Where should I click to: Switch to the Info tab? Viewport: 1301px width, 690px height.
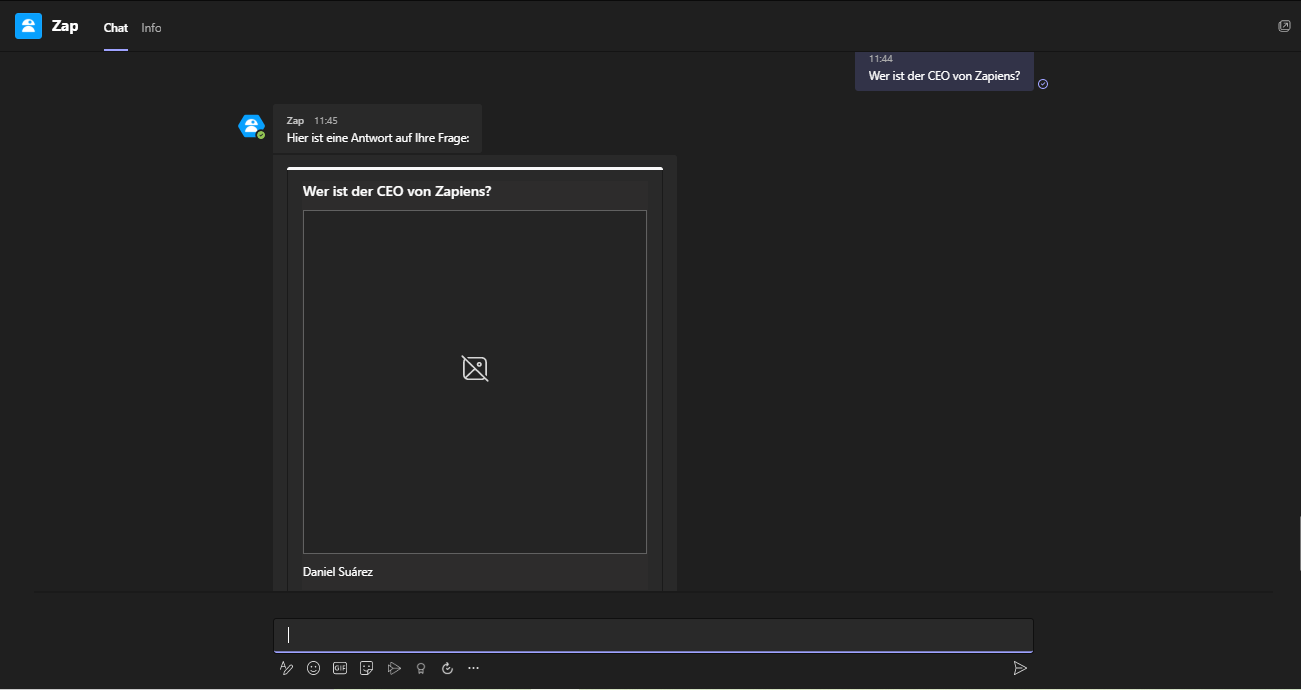151,28
